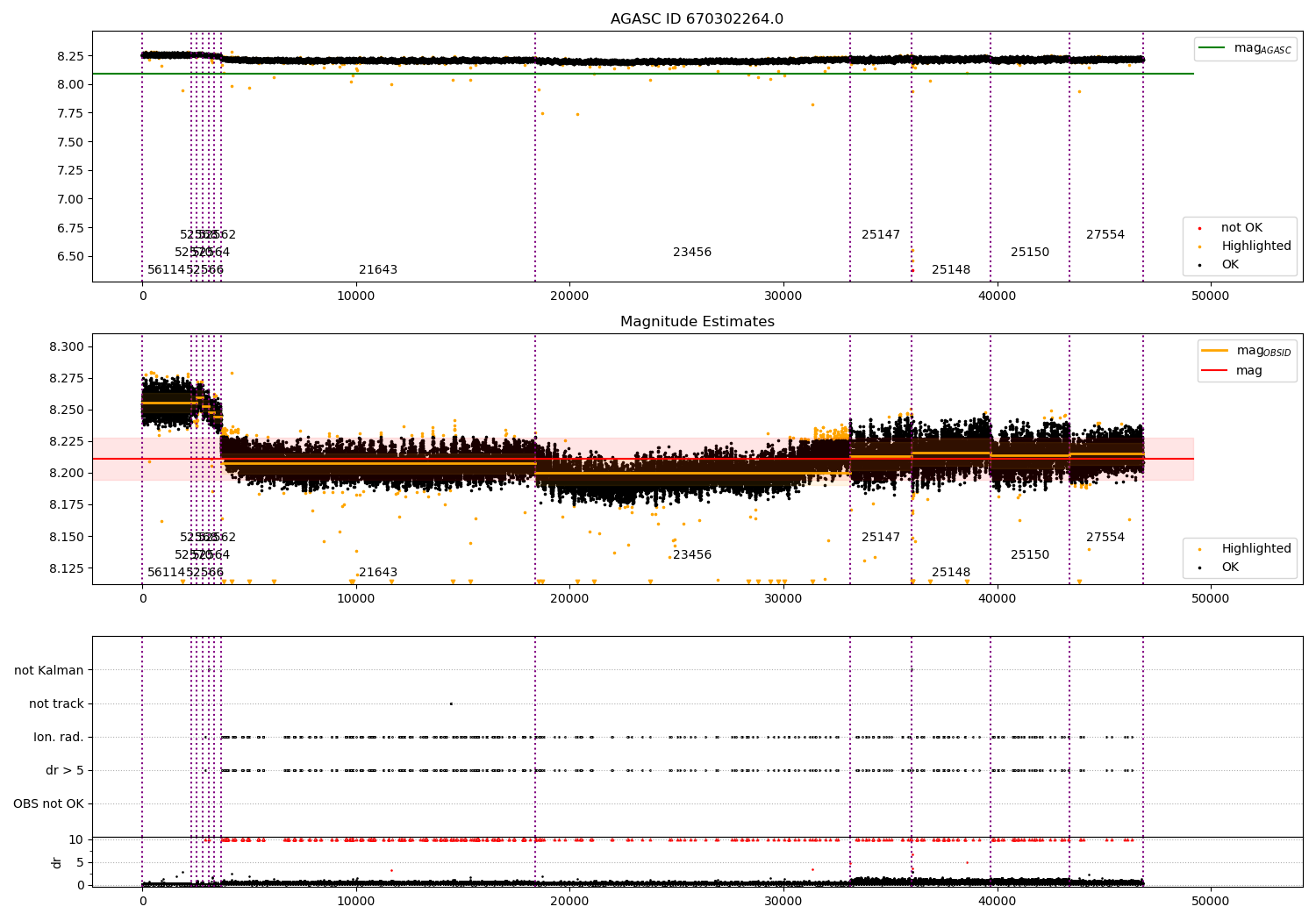1316x921 pixels.
Task: Click OBSID label 21643 in the top plot
Action: [378, 270]
